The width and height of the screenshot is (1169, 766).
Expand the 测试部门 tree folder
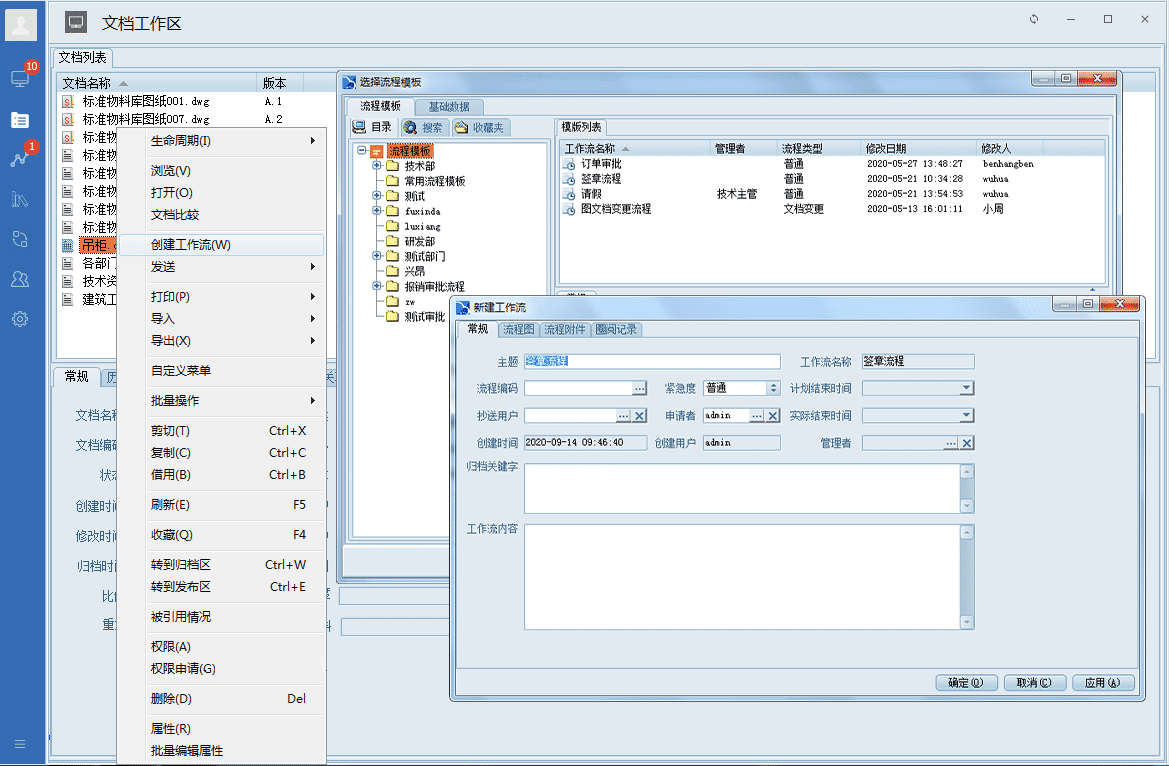[377, 256]
